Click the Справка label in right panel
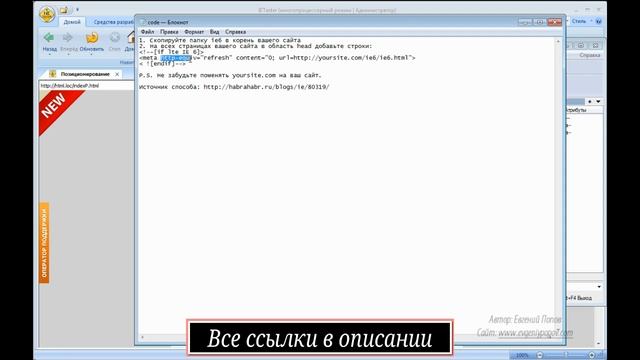 point(589,55)
